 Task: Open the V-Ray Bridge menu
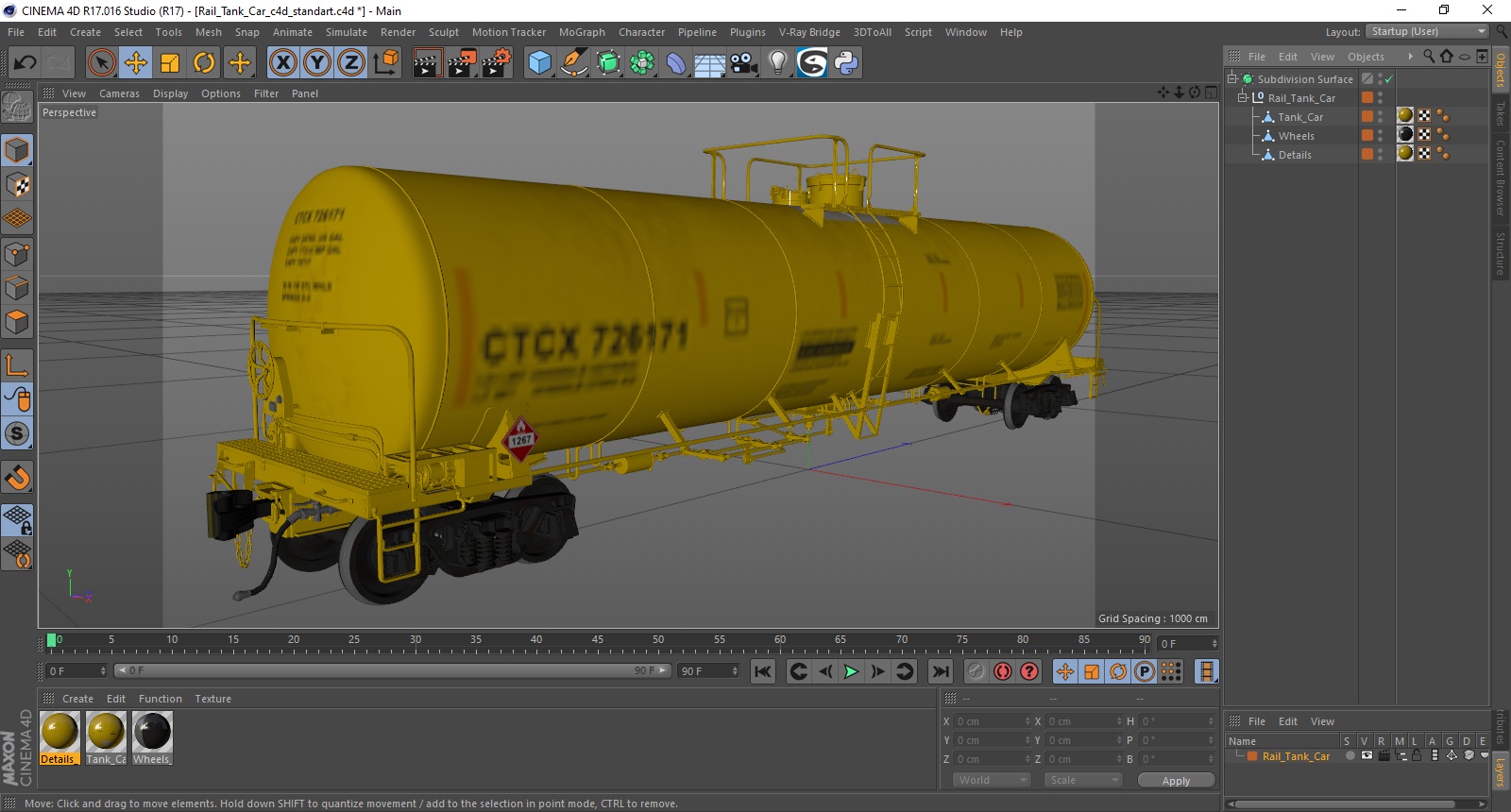(x=809, y=32)
